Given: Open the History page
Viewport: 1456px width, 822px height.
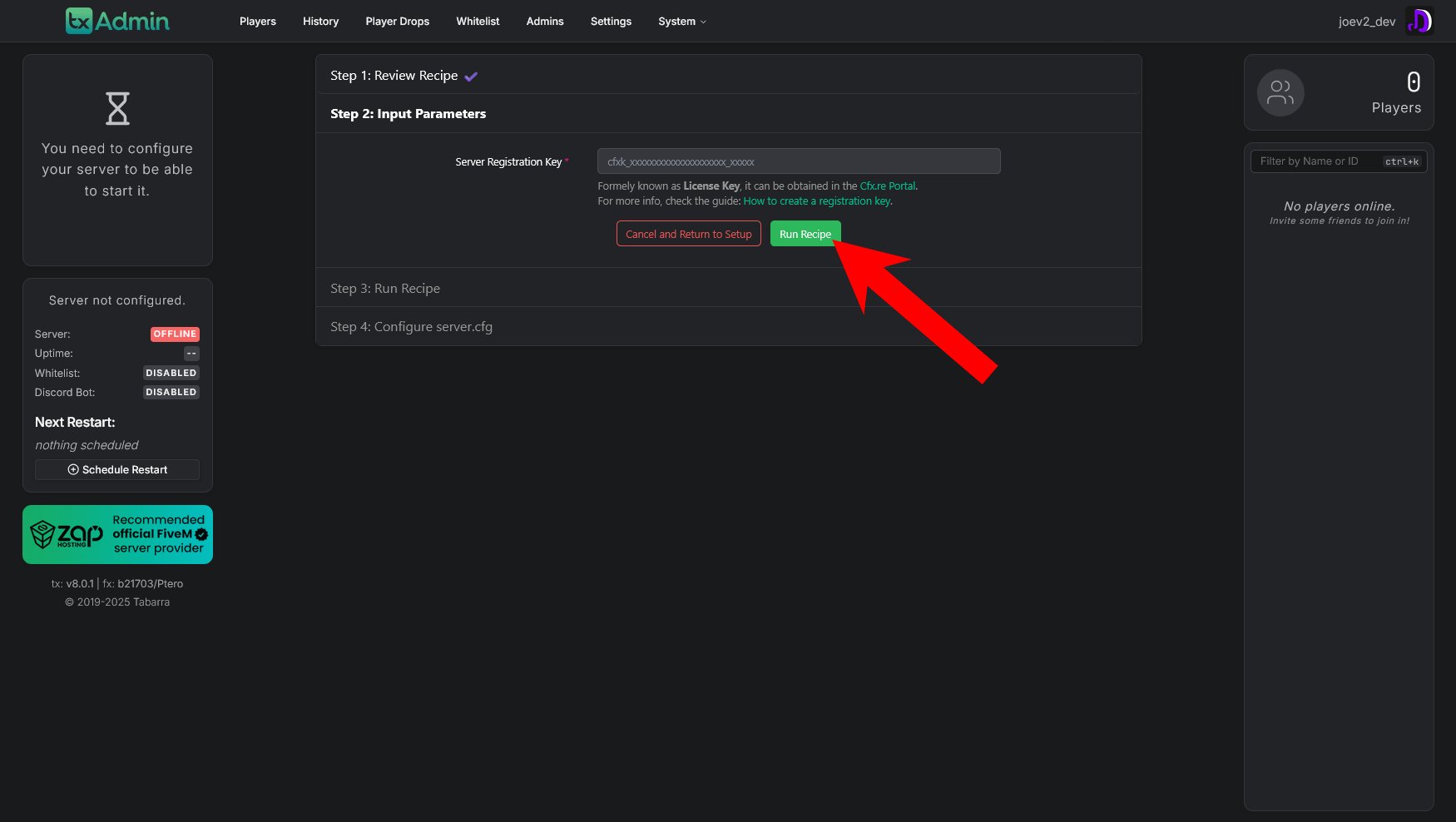Looking at the screenshot, I should click(x=320, y=22).
